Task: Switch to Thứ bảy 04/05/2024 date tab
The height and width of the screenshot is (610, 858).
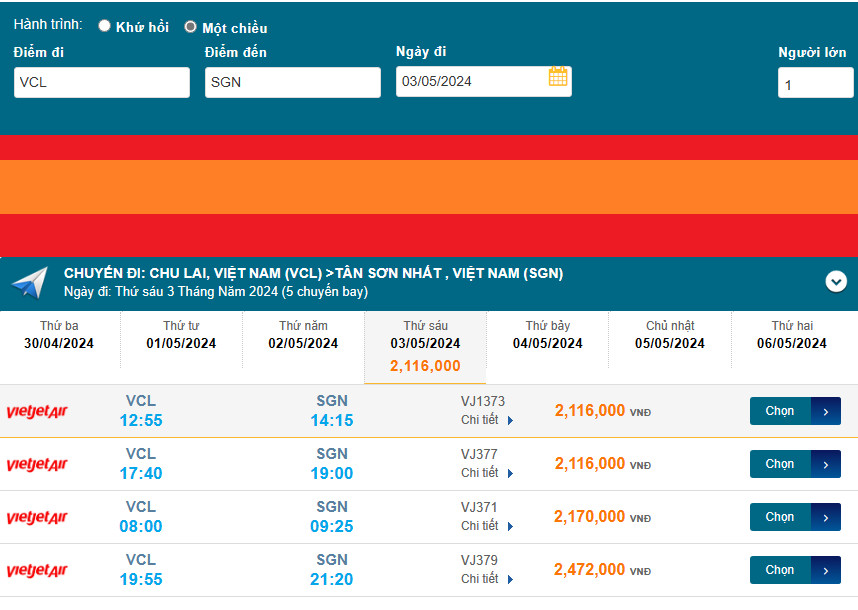Action: tap(548, 335)
